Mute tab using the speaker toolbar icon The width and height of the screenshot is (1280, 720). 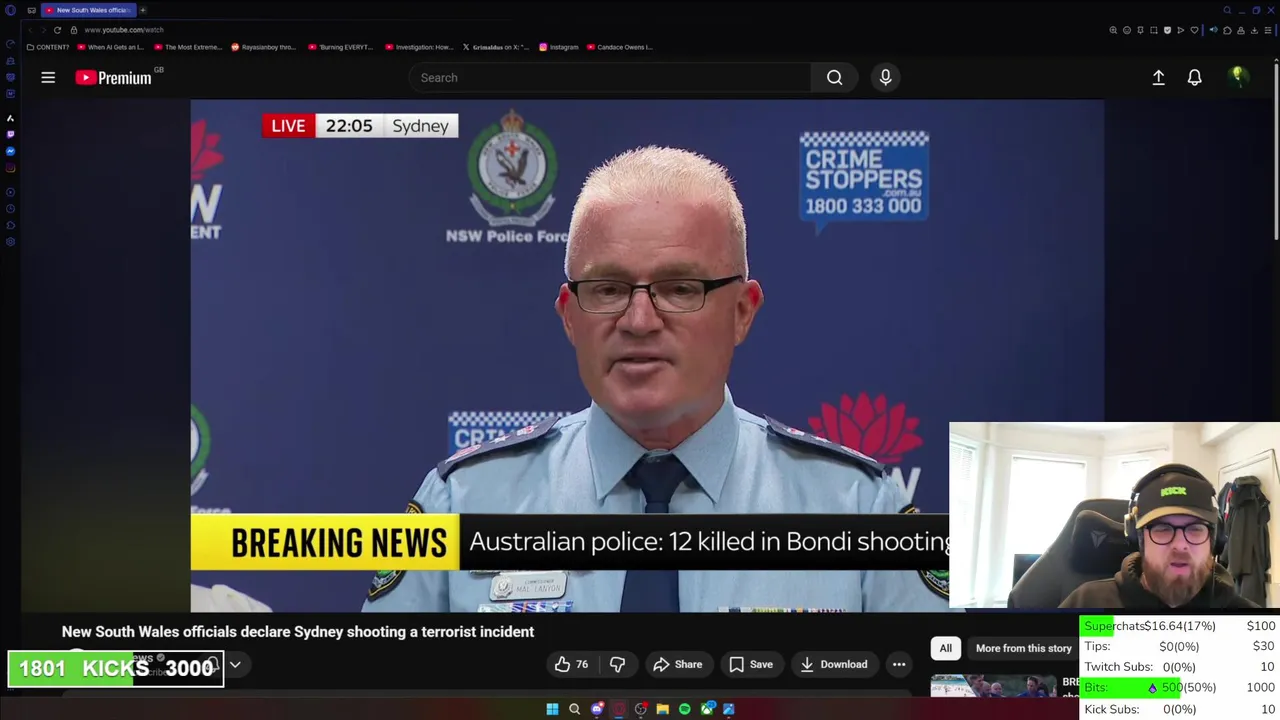pos(1214,30)
